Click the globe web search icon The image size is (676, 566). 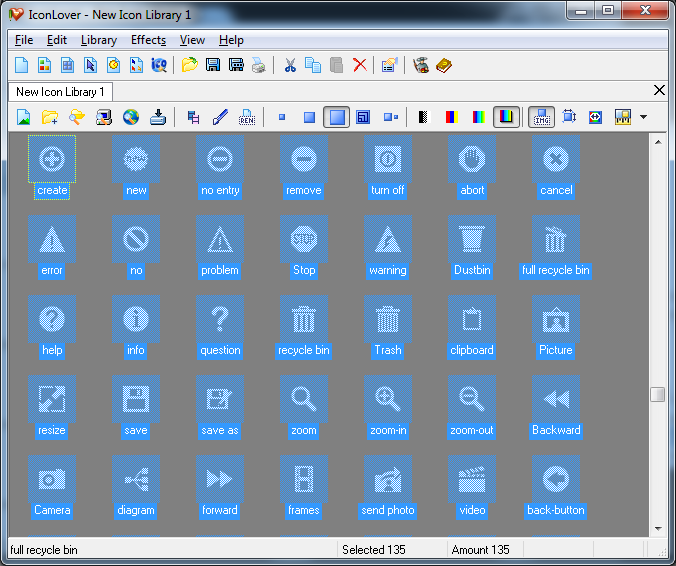pos(131,117)
